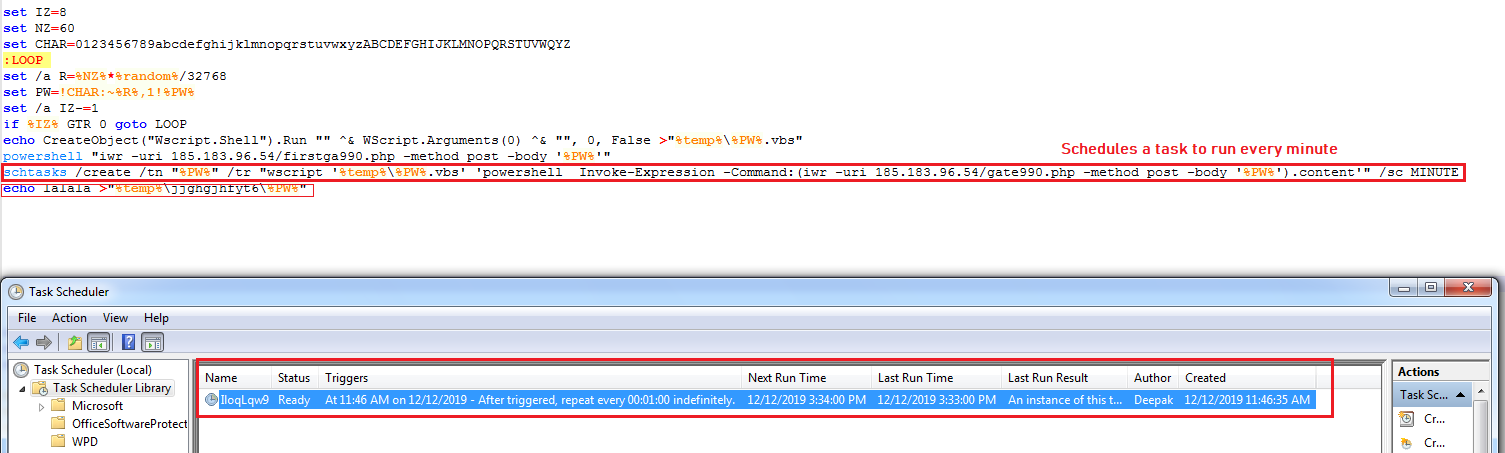
Task: Click the first Cr... create task action icon
Action: click(1408, 418)
